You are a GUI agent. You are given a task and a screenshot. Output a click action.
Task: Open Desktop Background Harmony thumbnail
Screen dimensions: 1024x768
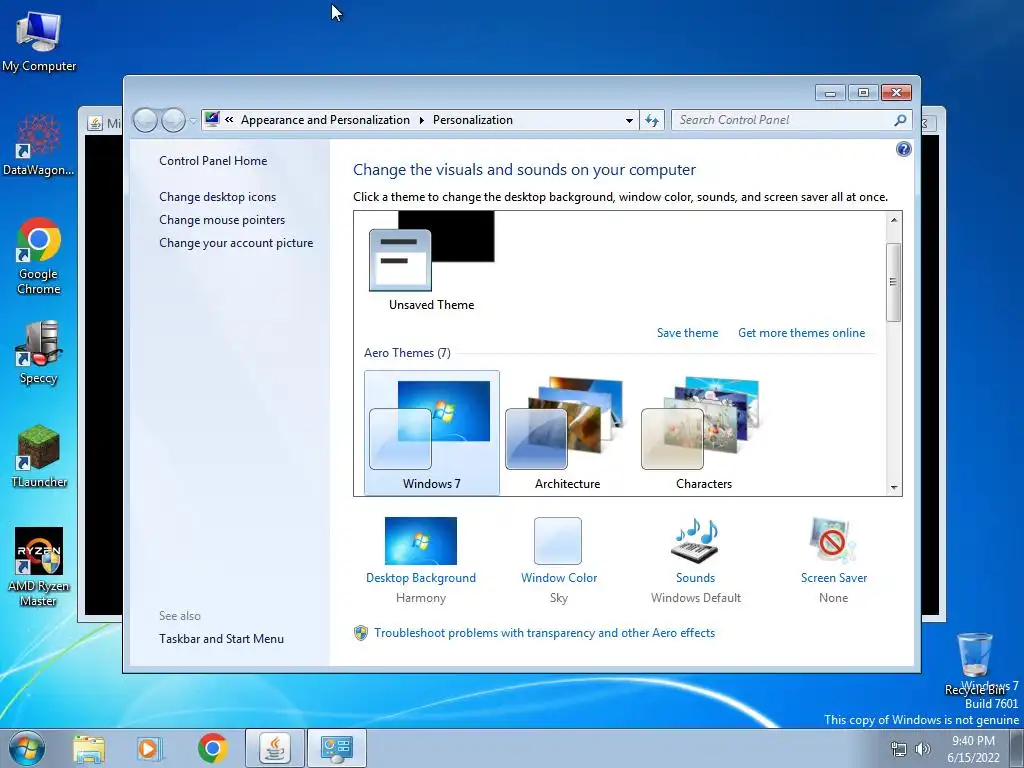coord(421,541)
